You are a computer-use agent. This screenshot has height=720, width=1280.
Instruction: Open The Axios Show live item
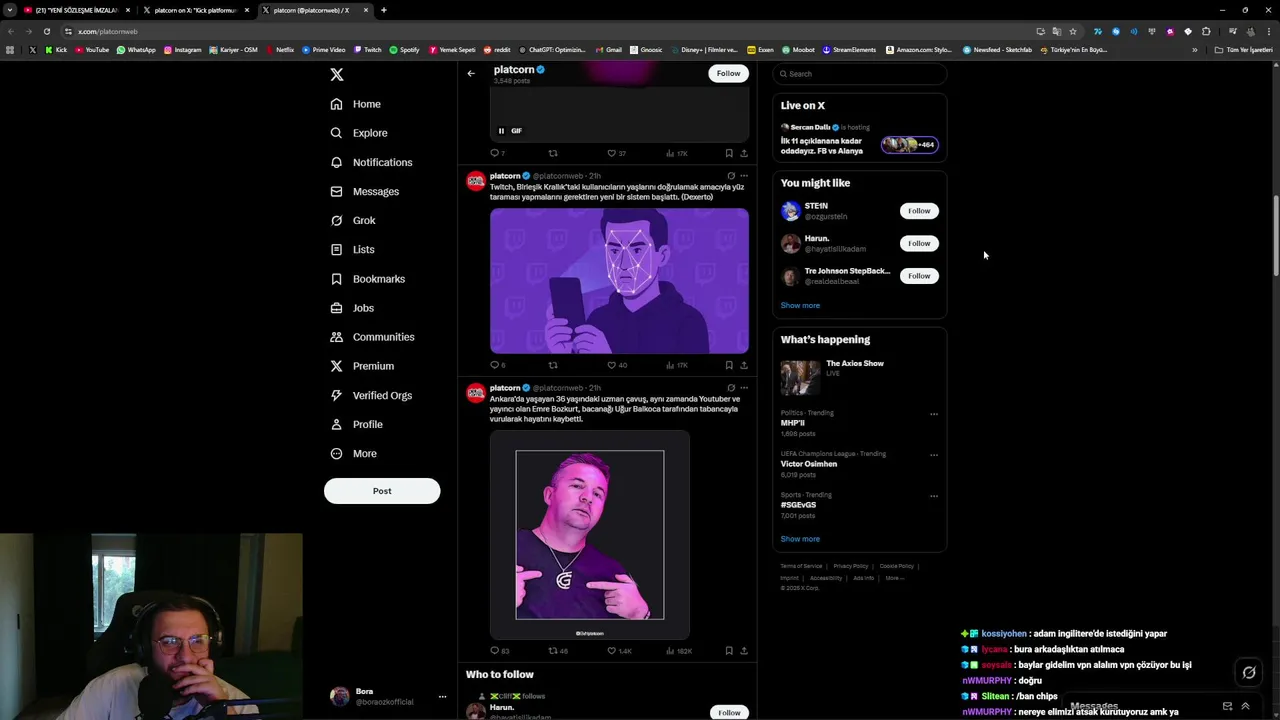(860, 378)
